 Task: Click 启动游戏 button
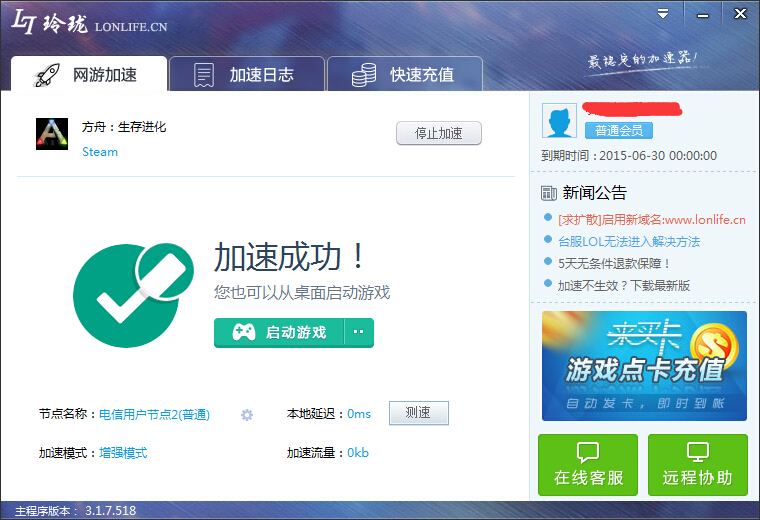[279, 332]
